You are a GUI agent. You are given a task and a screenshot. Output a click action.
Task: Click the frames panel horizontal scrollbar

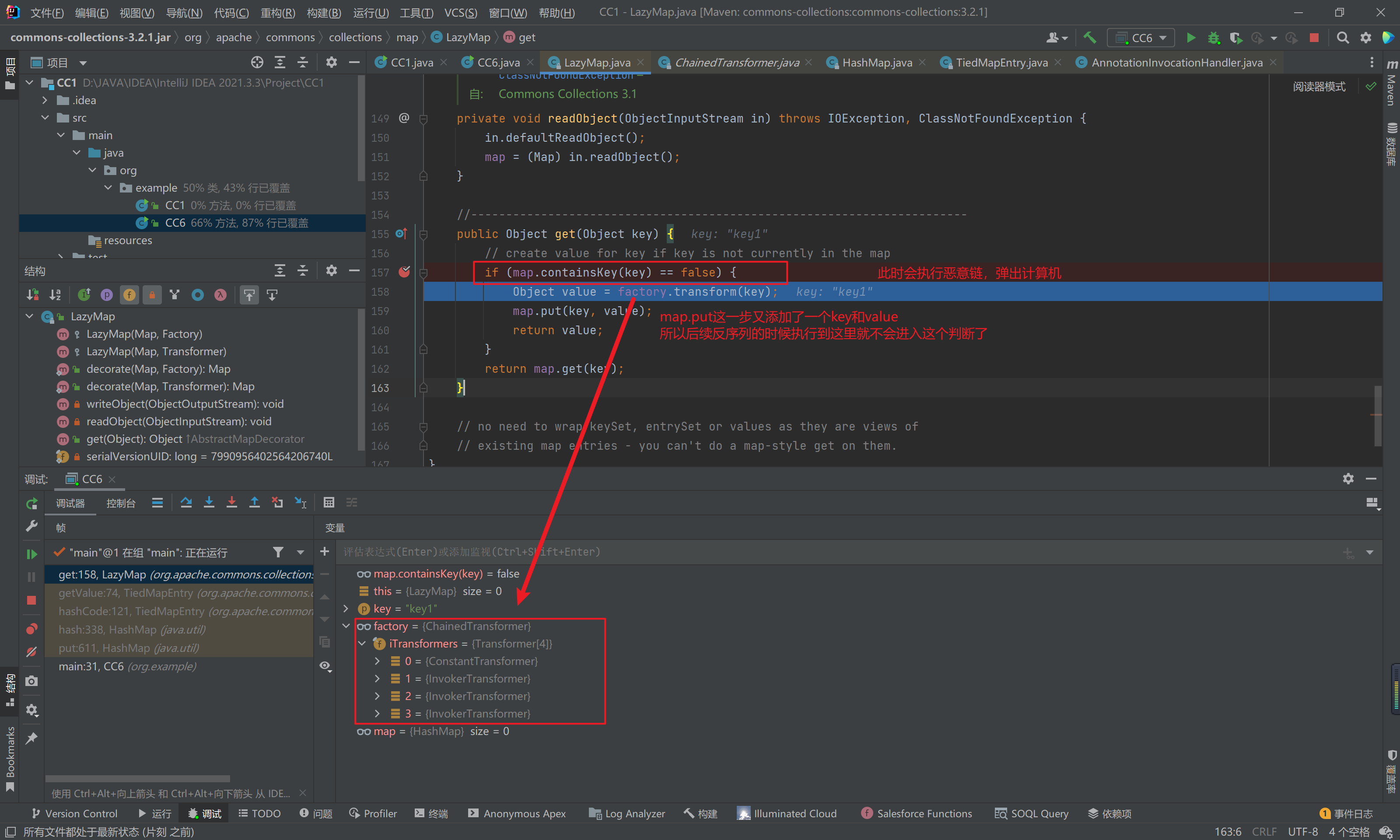[137, 779]
